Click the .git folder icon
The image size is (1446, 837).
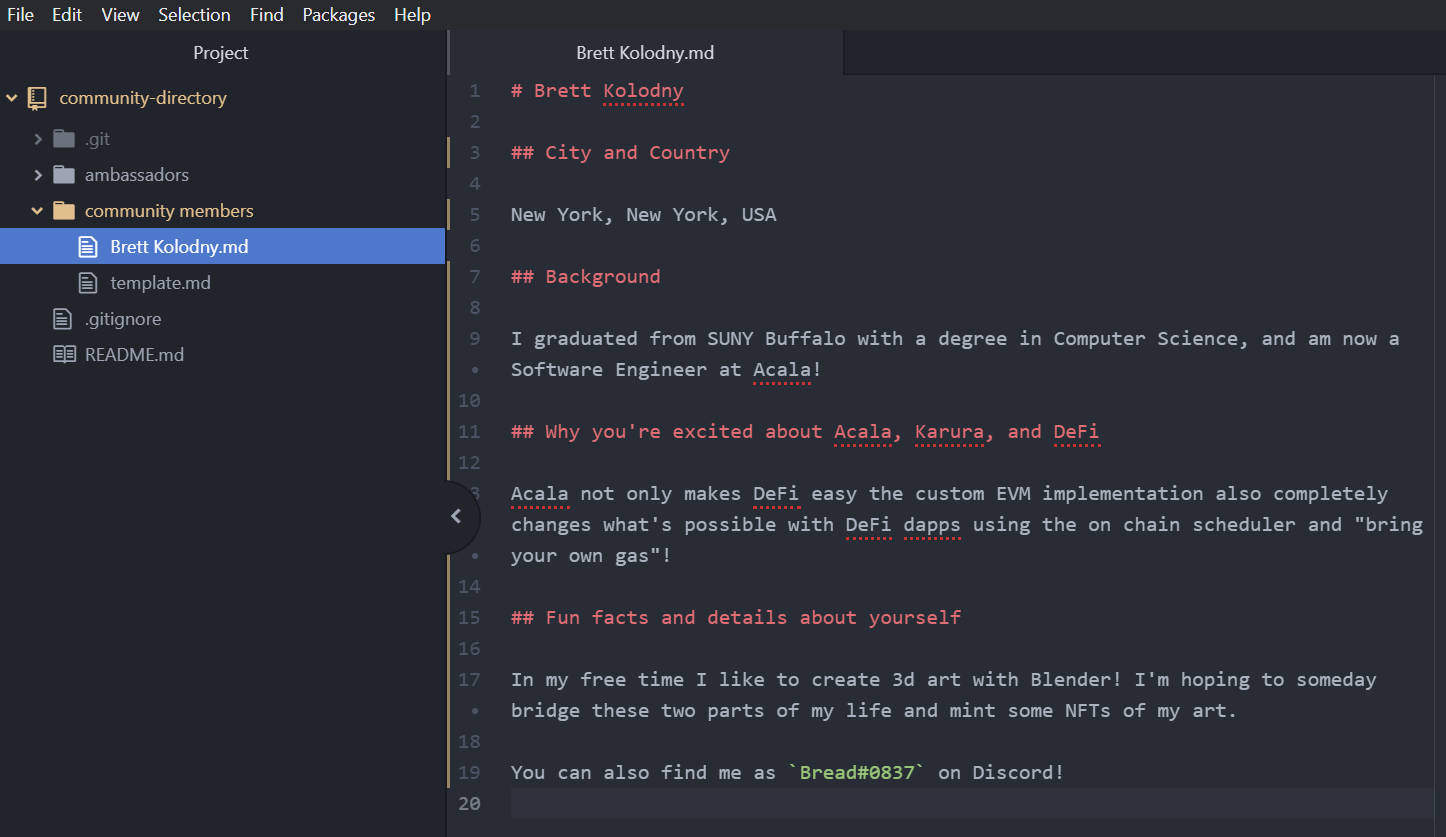click(64, 139)
